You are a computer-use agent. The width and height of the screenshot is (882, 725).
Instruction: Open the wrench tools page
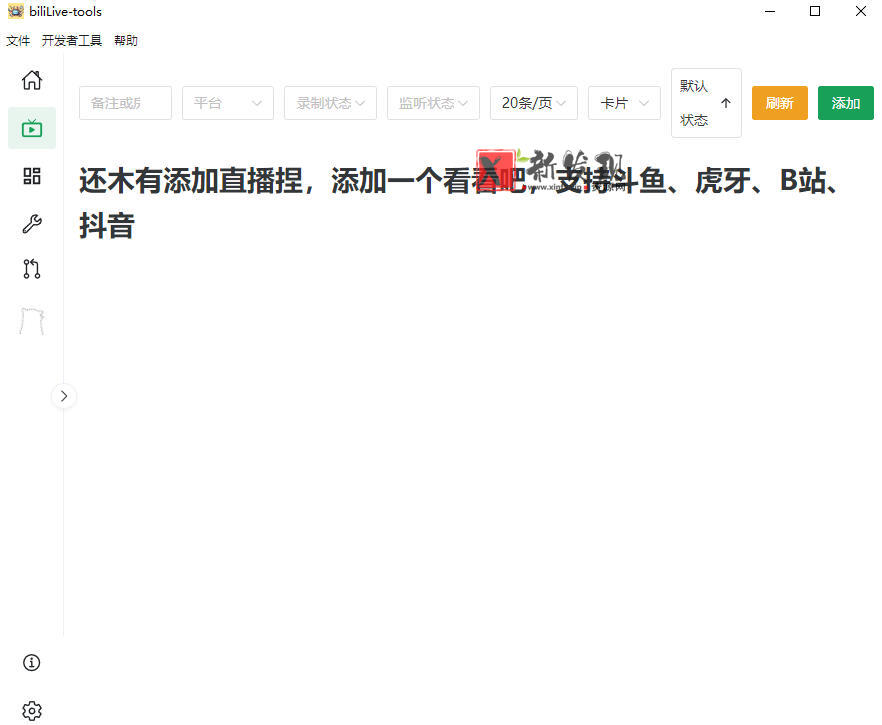tap(32, 223)
